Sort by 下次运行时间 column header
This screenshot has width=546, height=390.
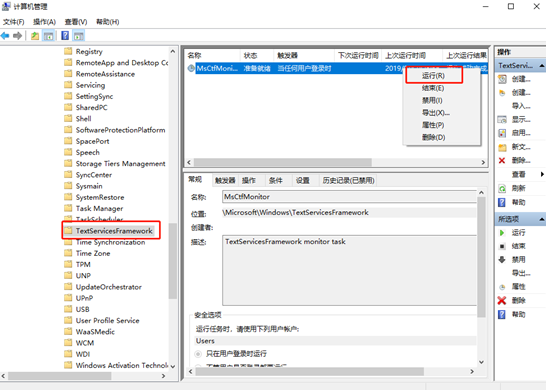[358, 55]
